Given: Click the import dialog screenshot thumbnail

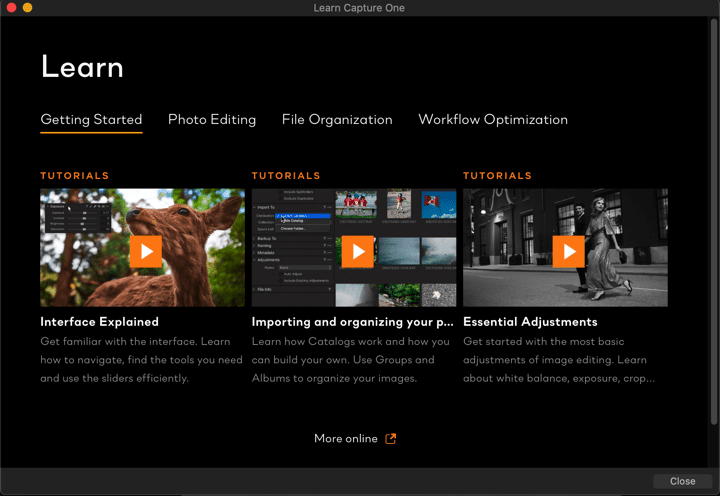Looking at the screenshot, I should pos(354,248).
